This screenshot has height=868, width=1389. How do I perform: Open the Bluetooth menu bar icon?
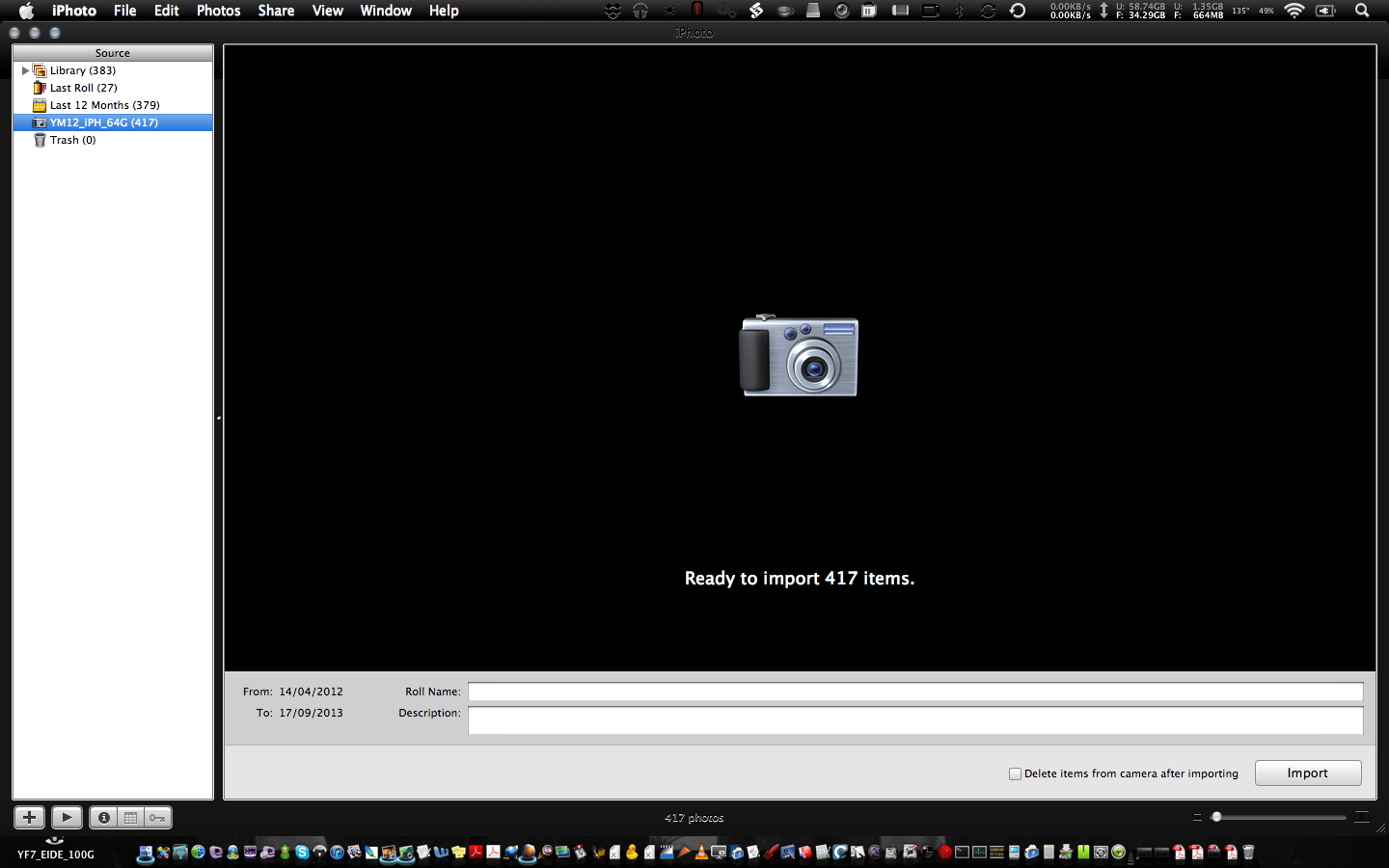(x=959, y=11)
